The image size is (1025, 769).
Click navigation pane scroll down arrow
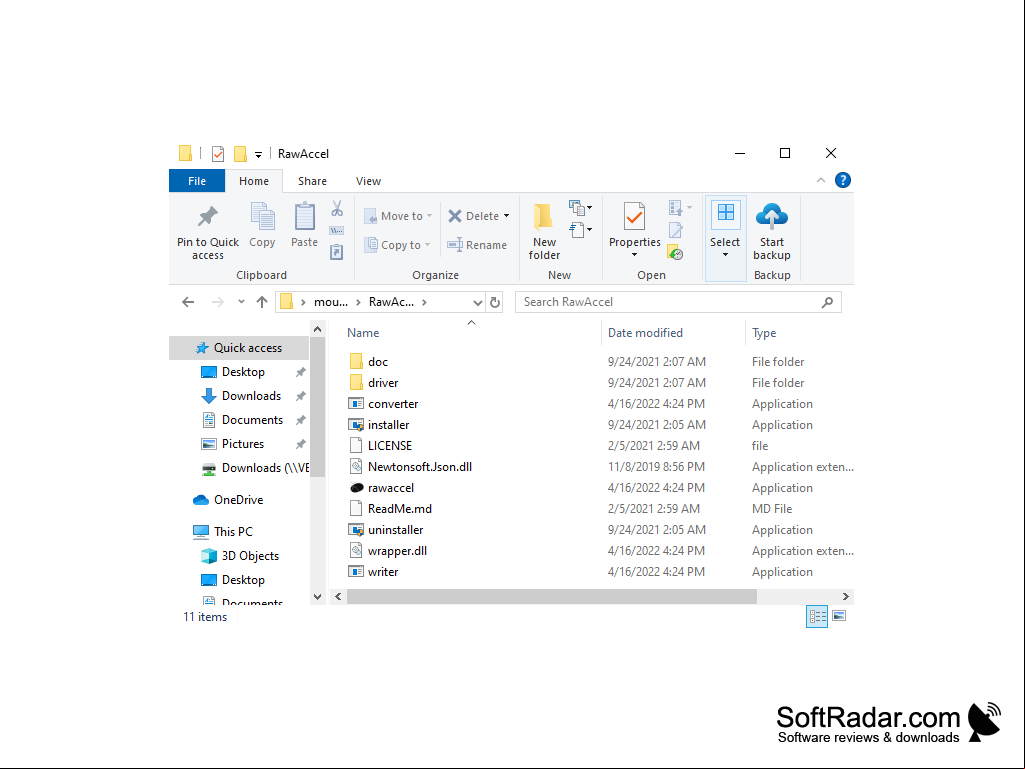(318, 596)
